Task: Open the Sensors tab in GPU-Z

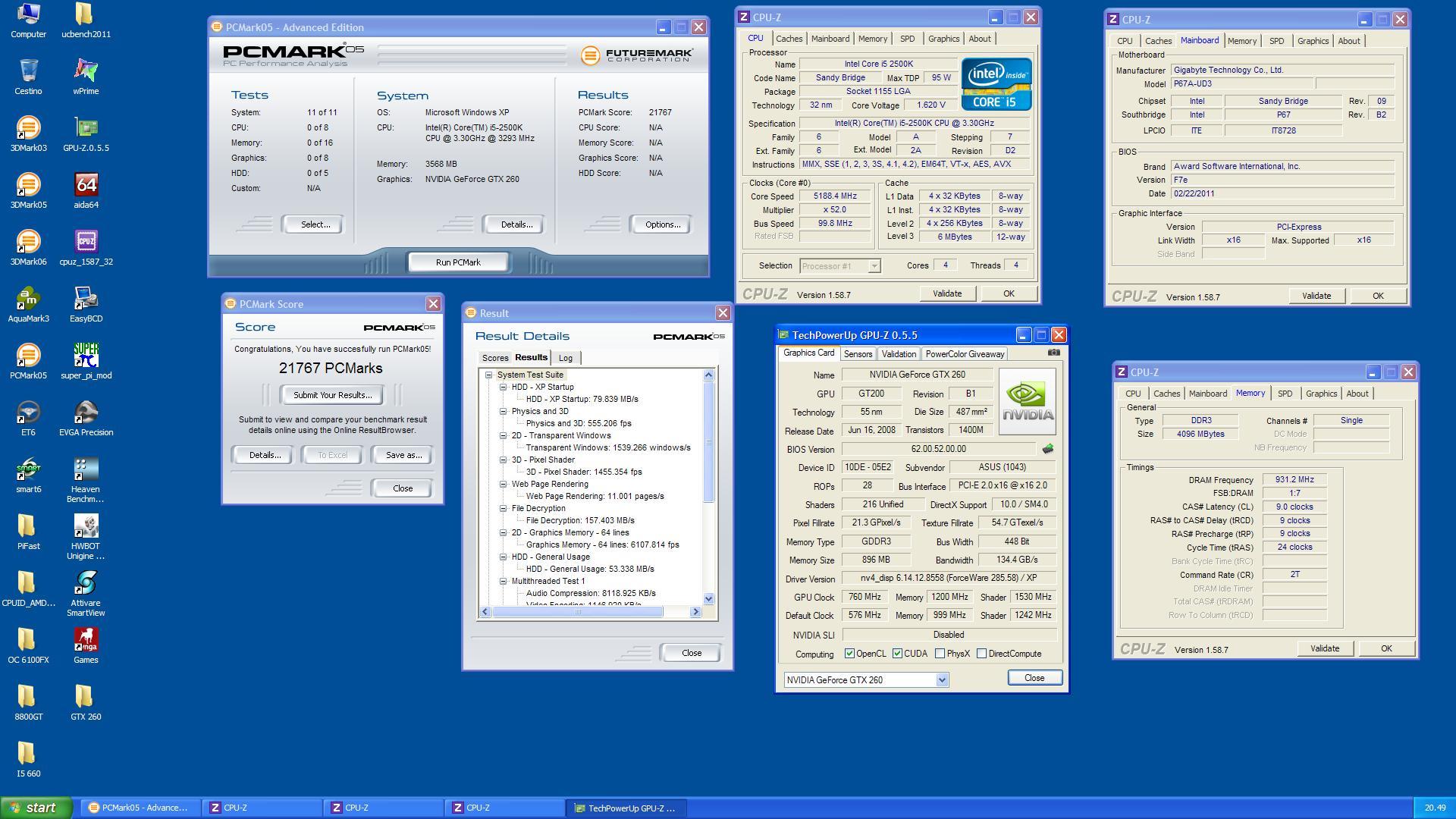Action: coord(858,354)
